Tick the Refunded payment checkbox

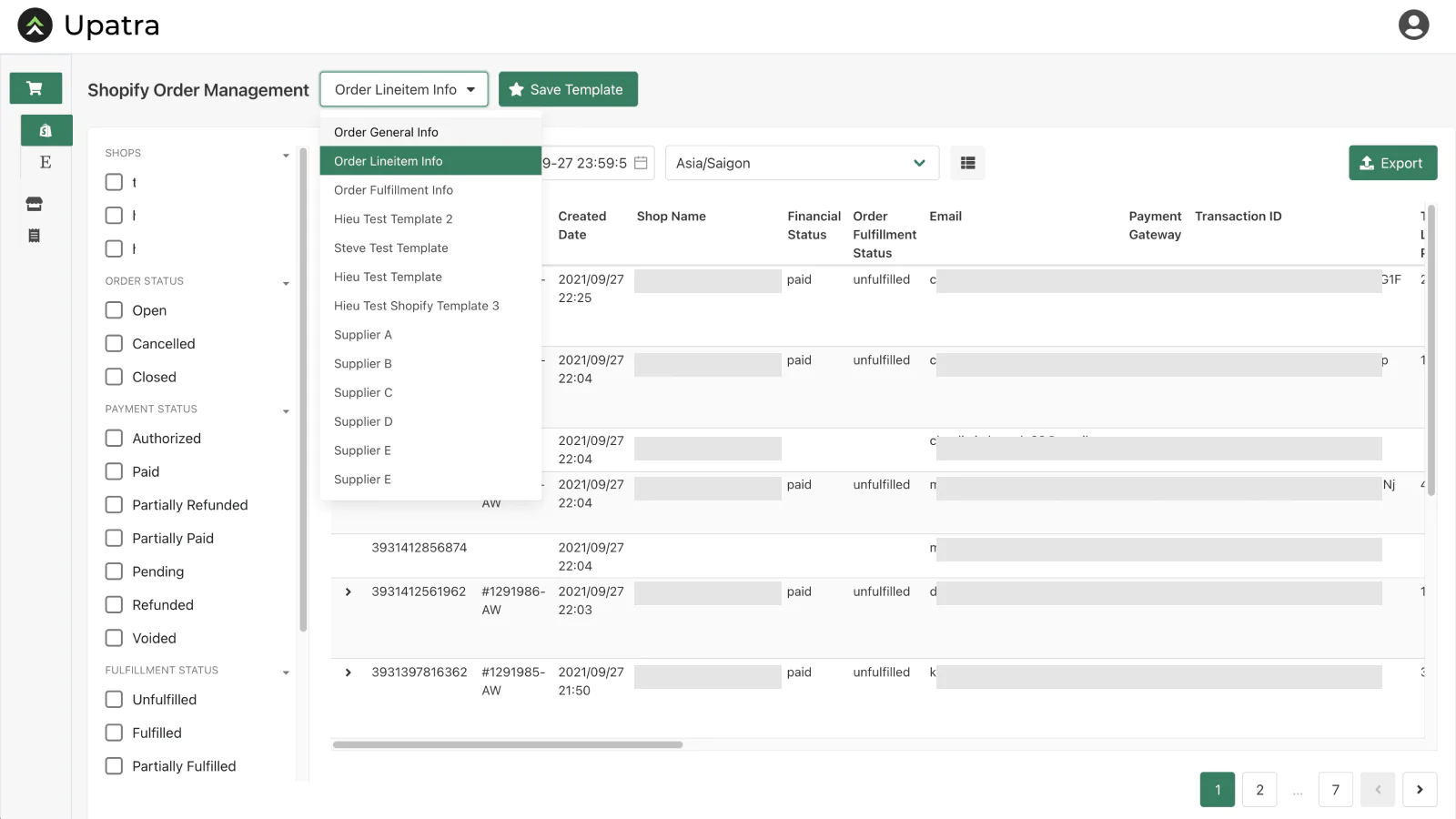coord(114,605)
